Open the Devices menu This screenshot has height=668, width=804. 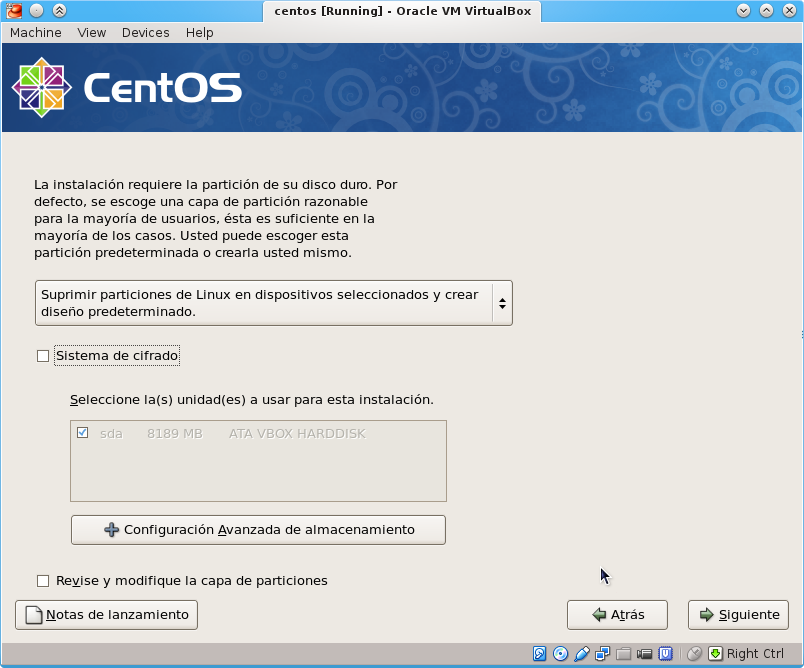coord(146,32)
